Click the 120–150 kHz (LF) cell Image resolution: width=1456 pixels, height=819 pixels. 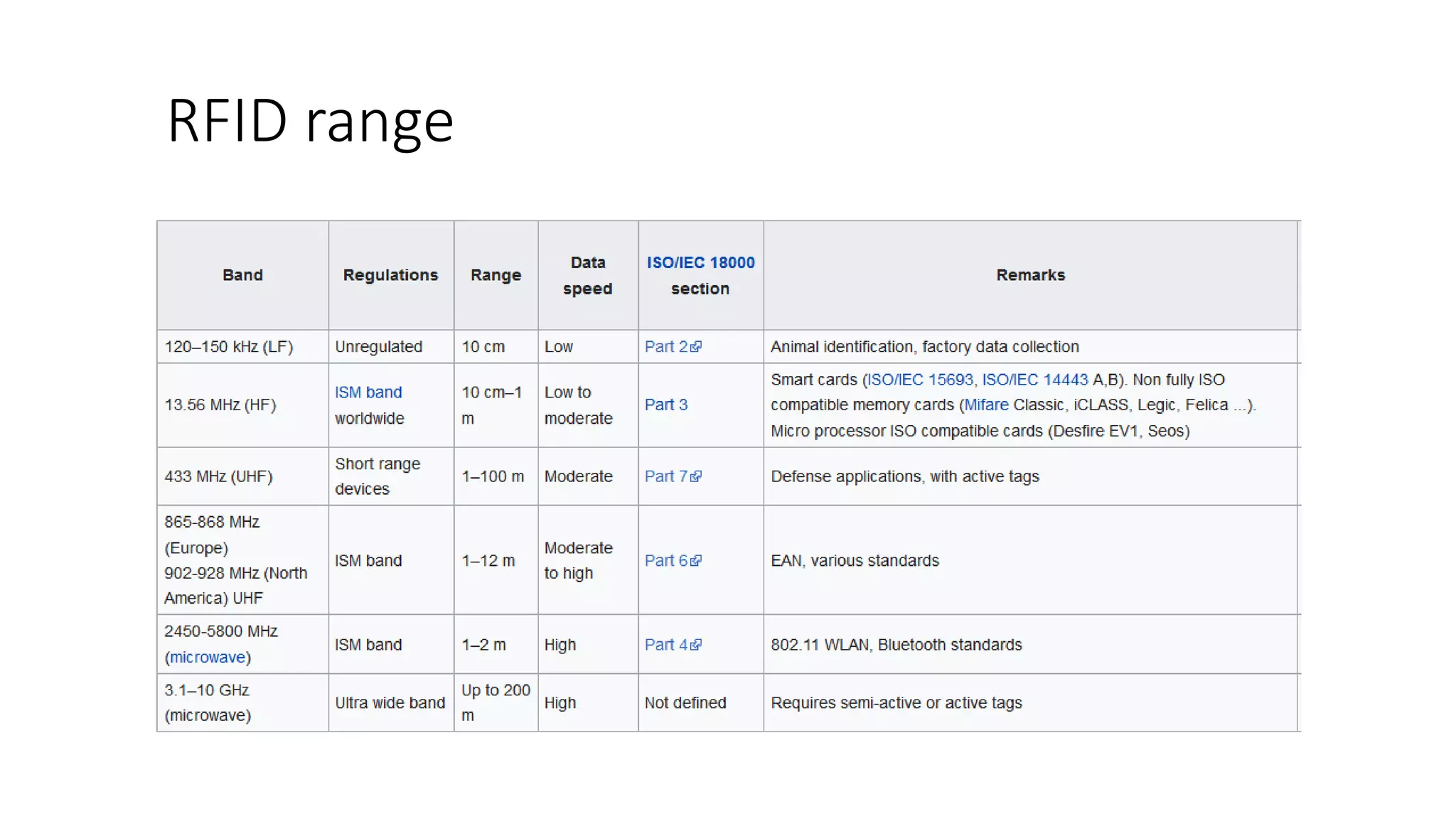[x=242, y=347]
